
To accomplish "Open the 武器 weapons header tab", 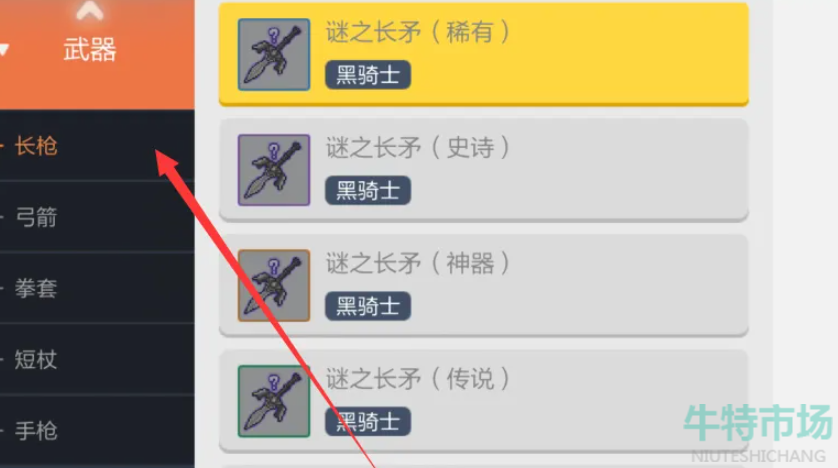I will point(90,50).
